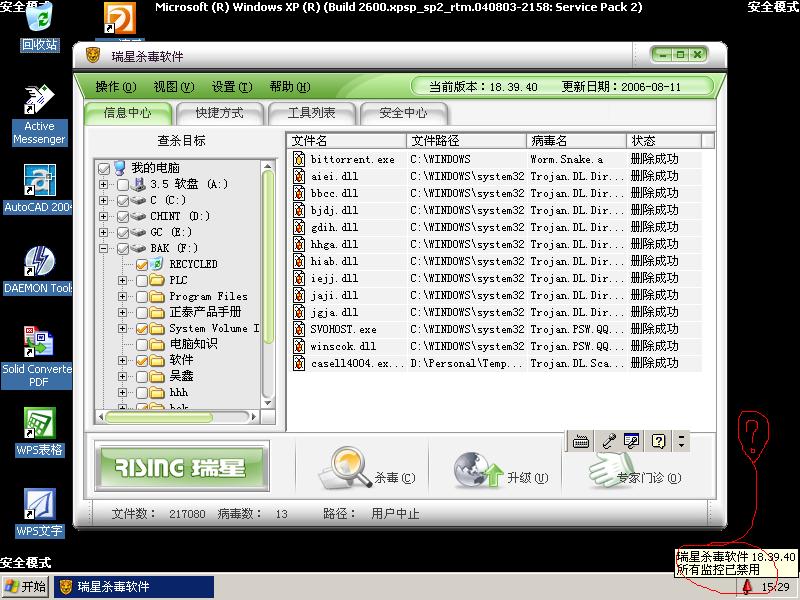Toggle CHINT (D:) drive checkbox
The image size is (800, 600).
point(123,217)
